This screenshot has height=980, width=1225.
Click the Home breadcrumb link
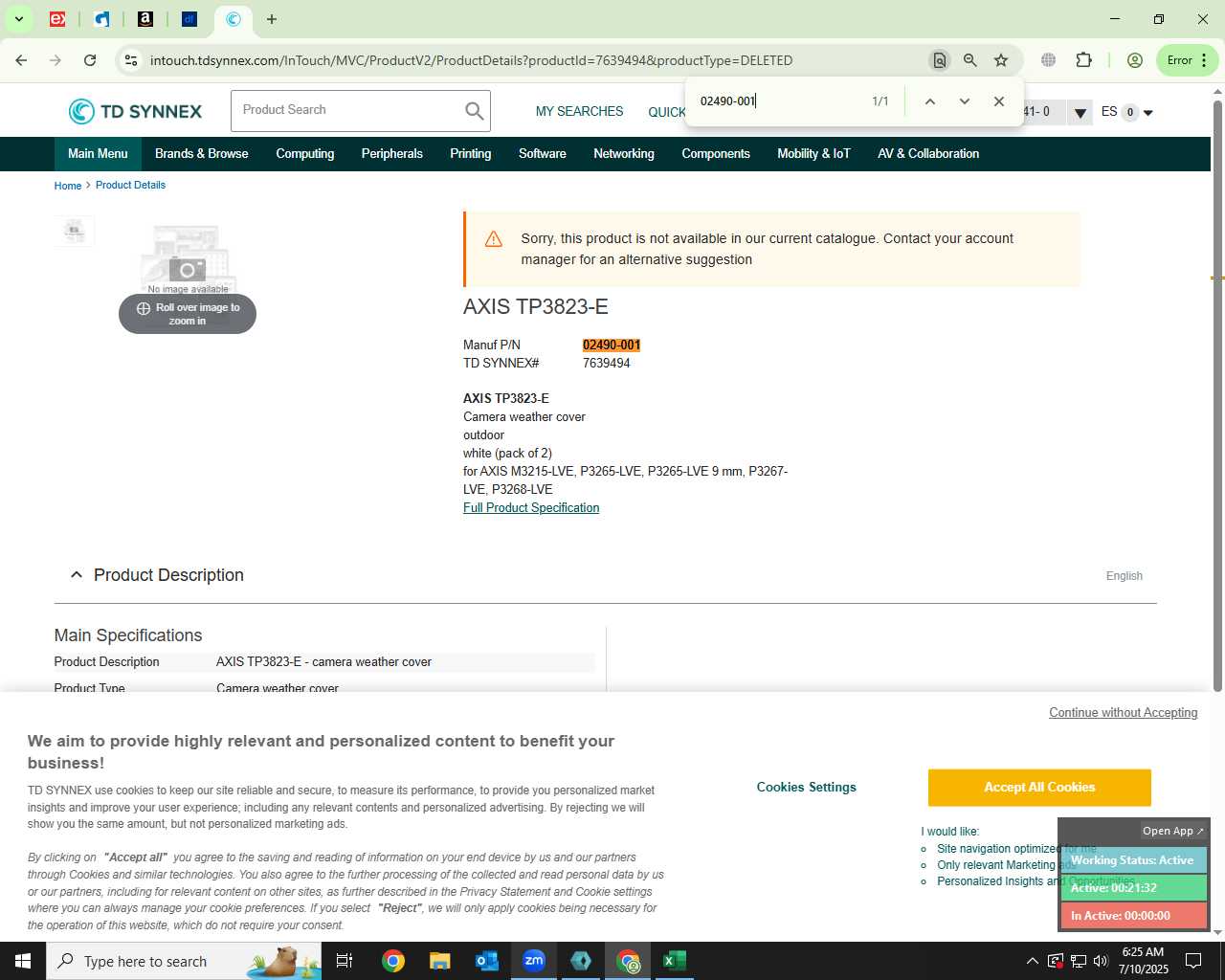pos(68,186)
